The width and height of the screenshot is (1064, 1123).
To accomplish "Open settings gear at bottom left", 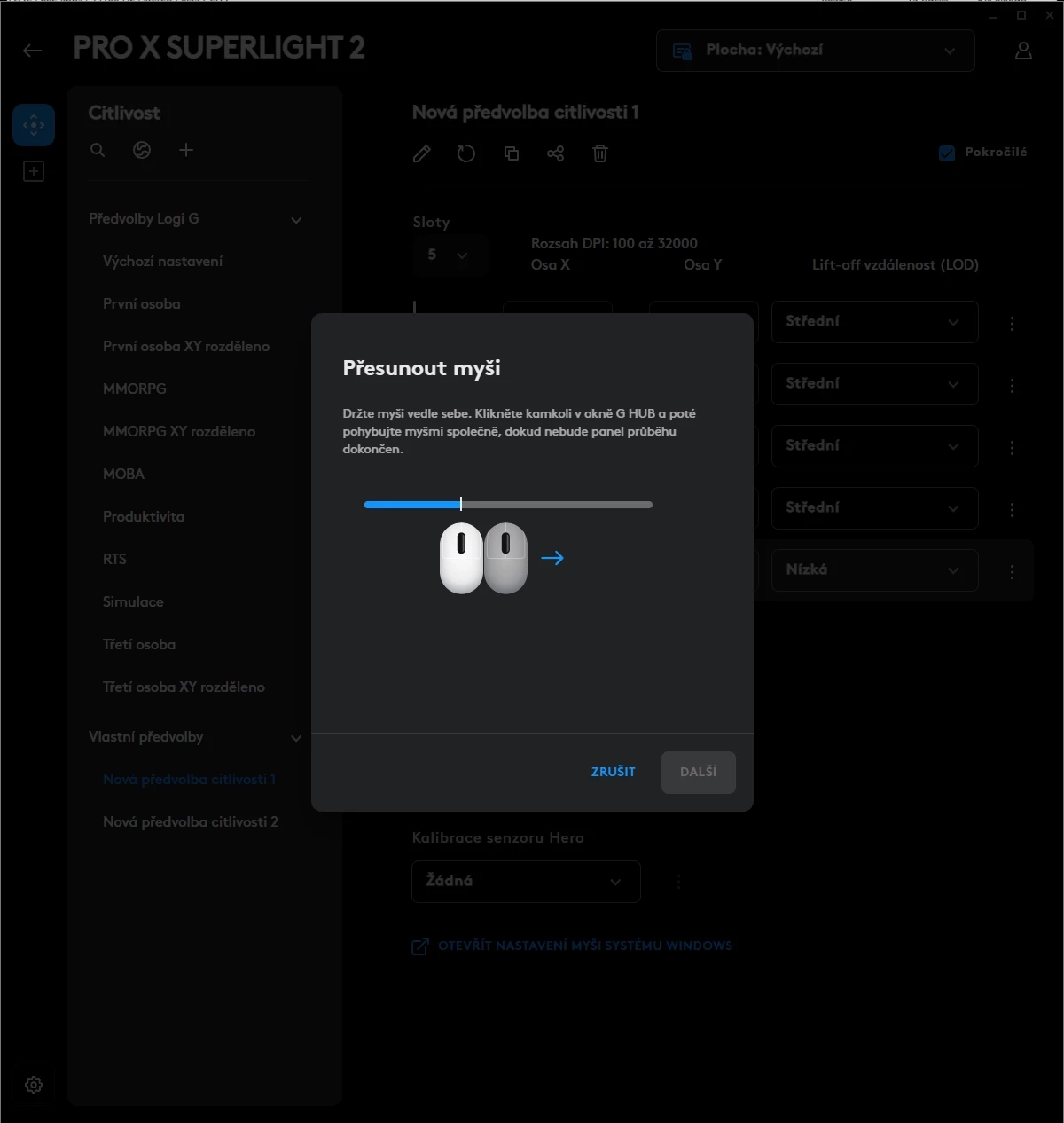I will 34,1085.
